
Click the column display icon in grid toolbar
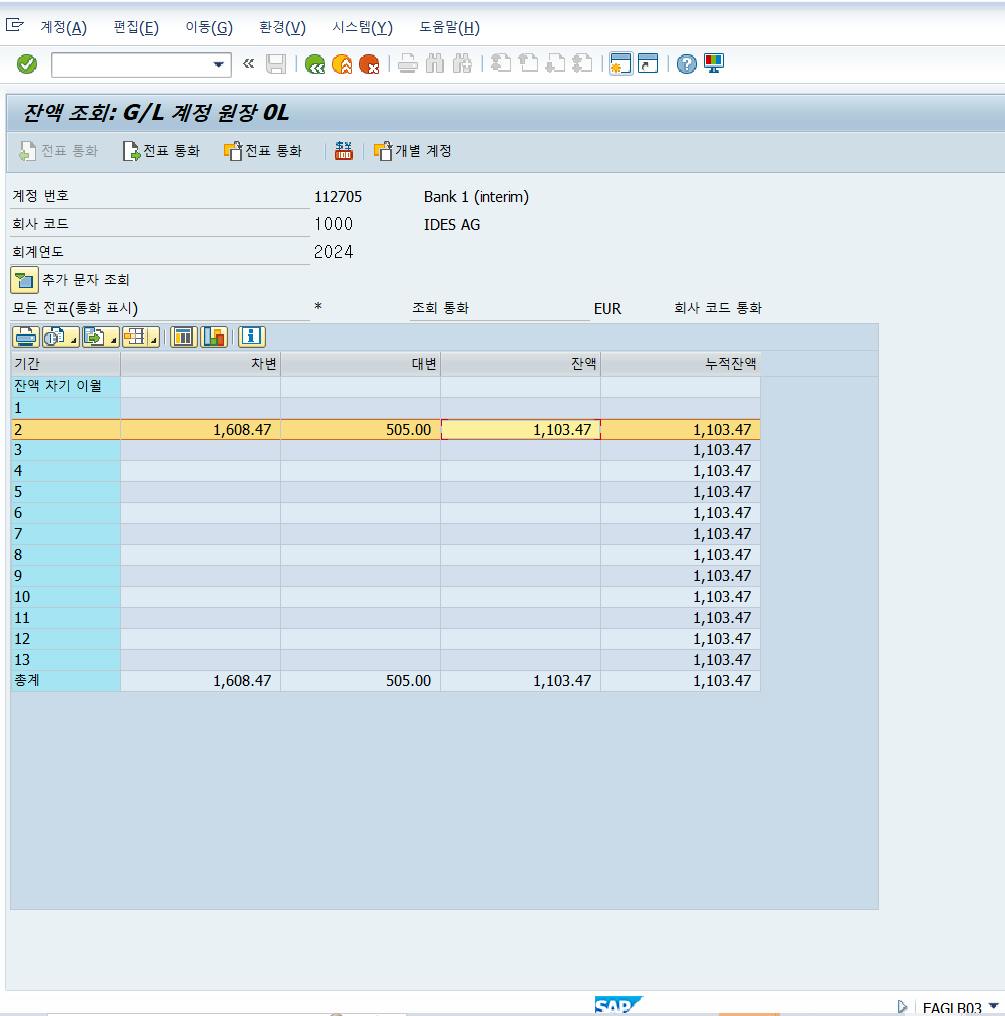[184, 337]
